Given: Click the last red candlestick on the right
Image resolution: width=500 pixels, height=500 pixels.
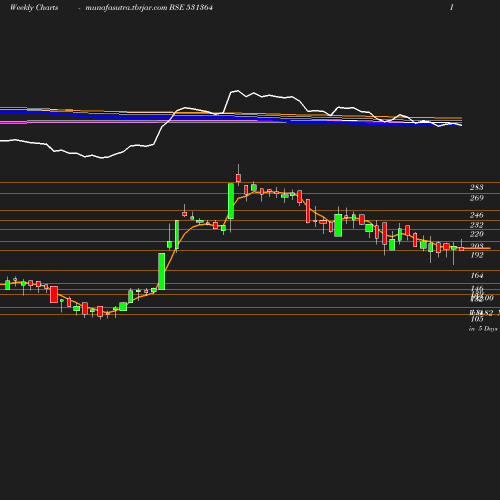Looking at the screenshot, I should coord(462,249).
